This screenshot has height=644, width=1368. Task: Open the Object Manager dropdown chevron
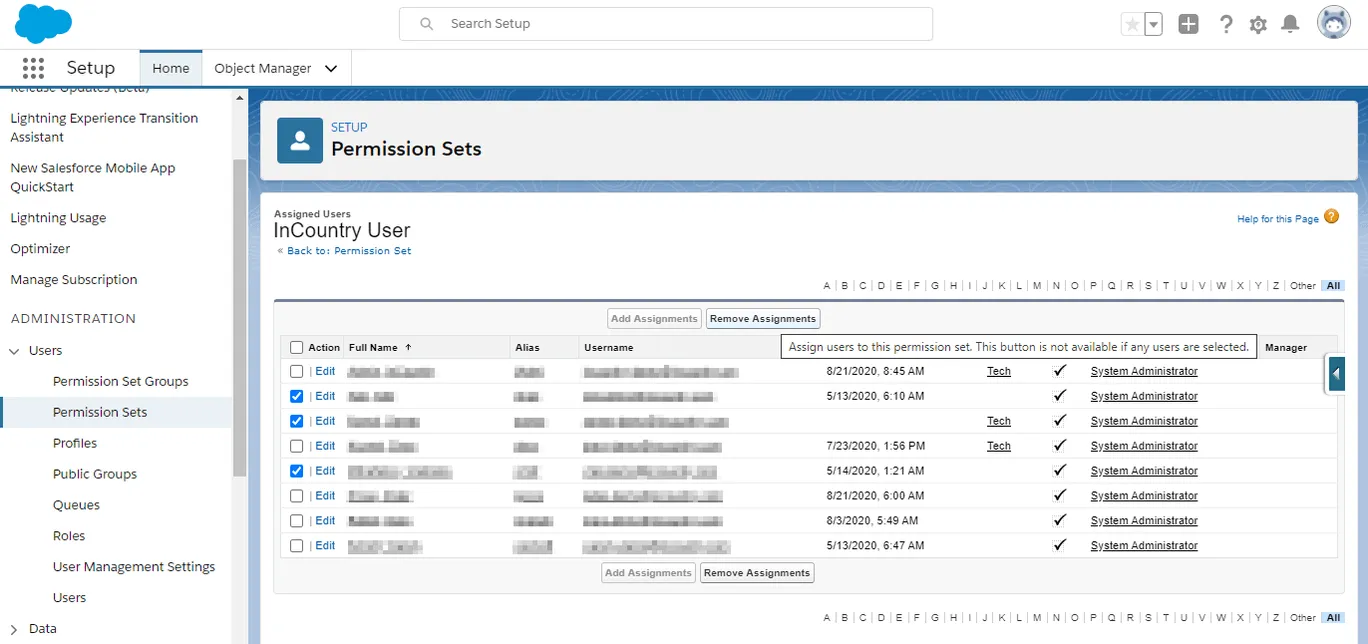tap(330, 68)
